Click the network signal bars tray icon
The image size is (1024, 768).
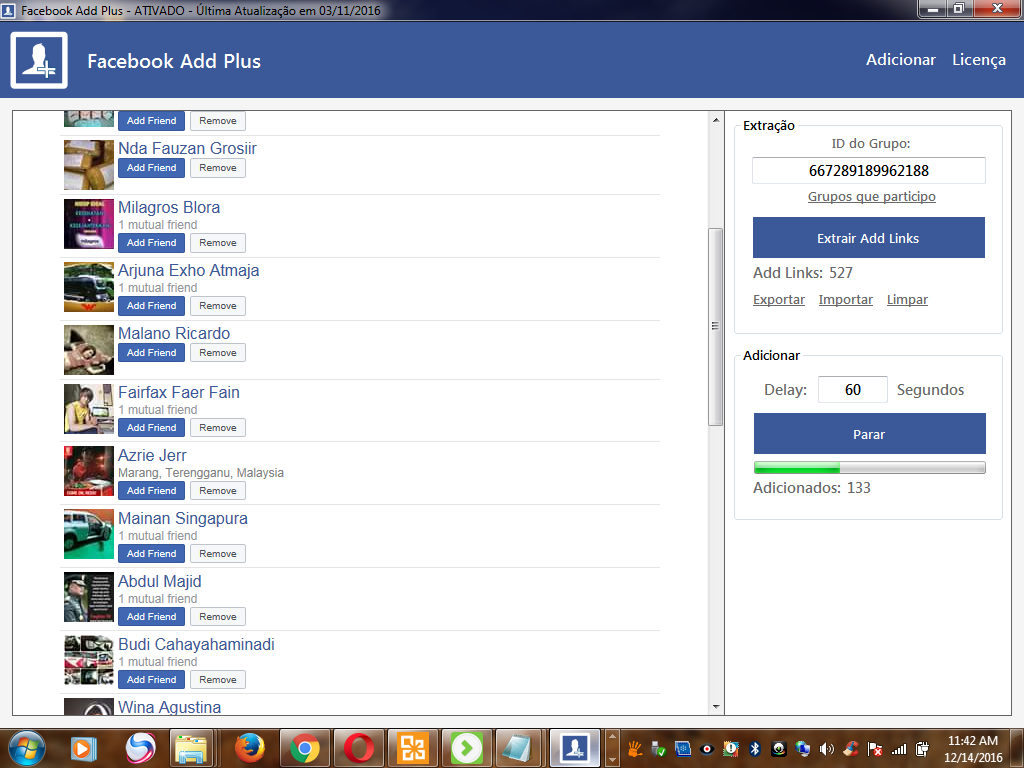coord(899,749)
